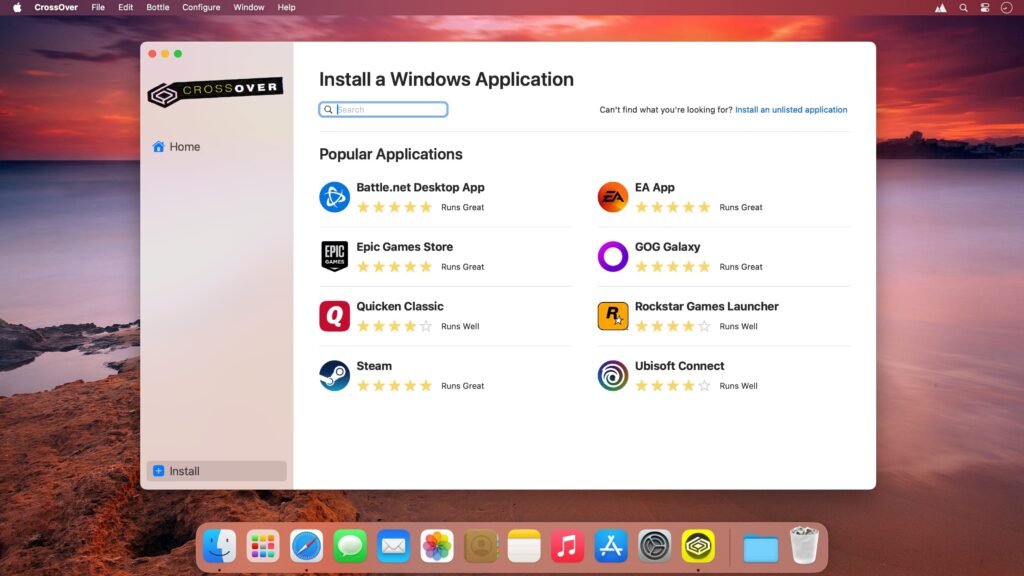1024x576 pixels.
Task: Open the Install an unlisted application link
Action: 792,109
